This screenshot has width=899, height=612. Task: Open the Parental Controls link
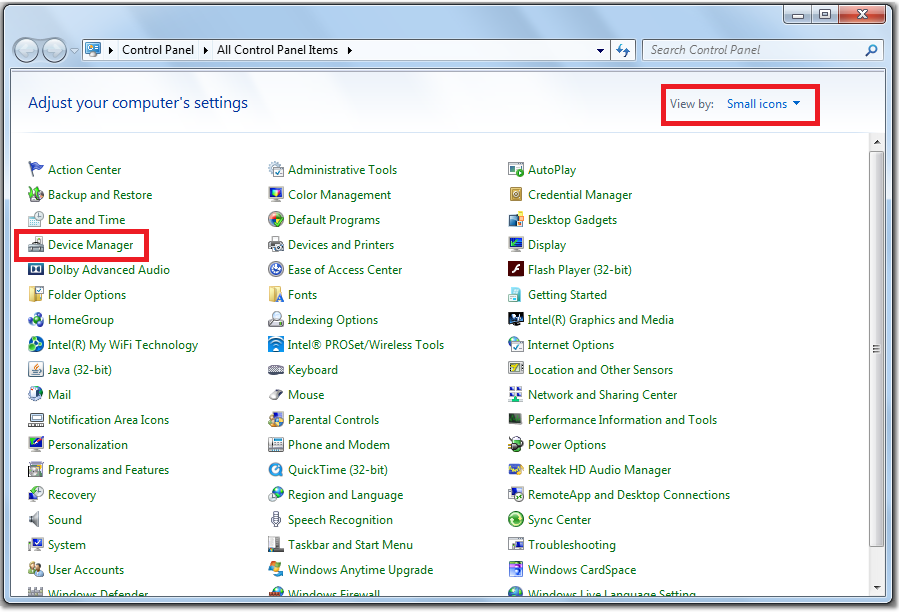click(x=333, y=420)
